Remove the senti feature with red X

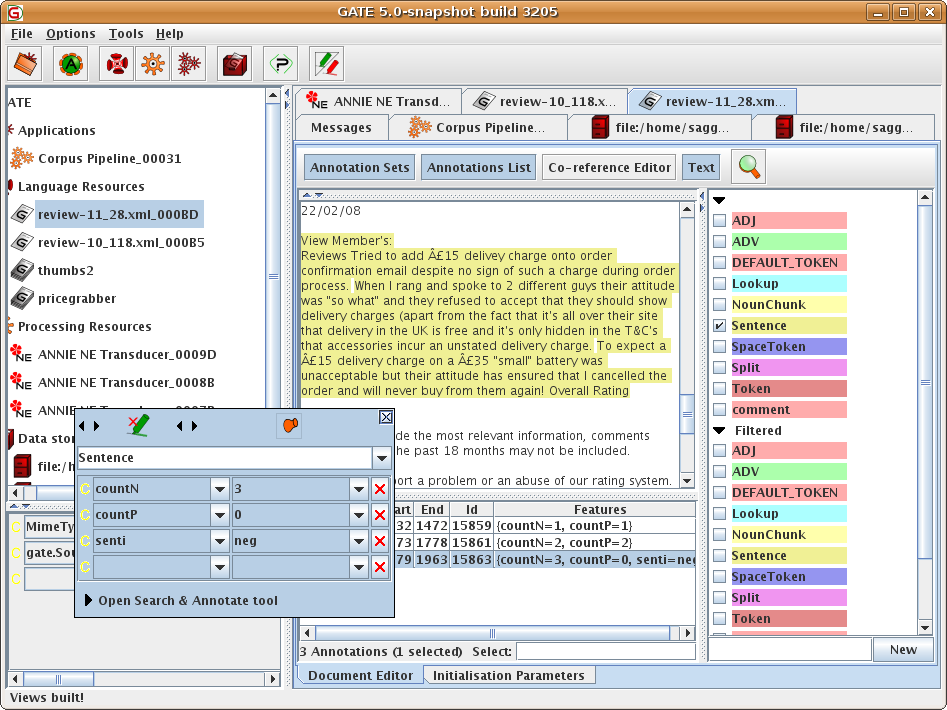pos(380,540)
